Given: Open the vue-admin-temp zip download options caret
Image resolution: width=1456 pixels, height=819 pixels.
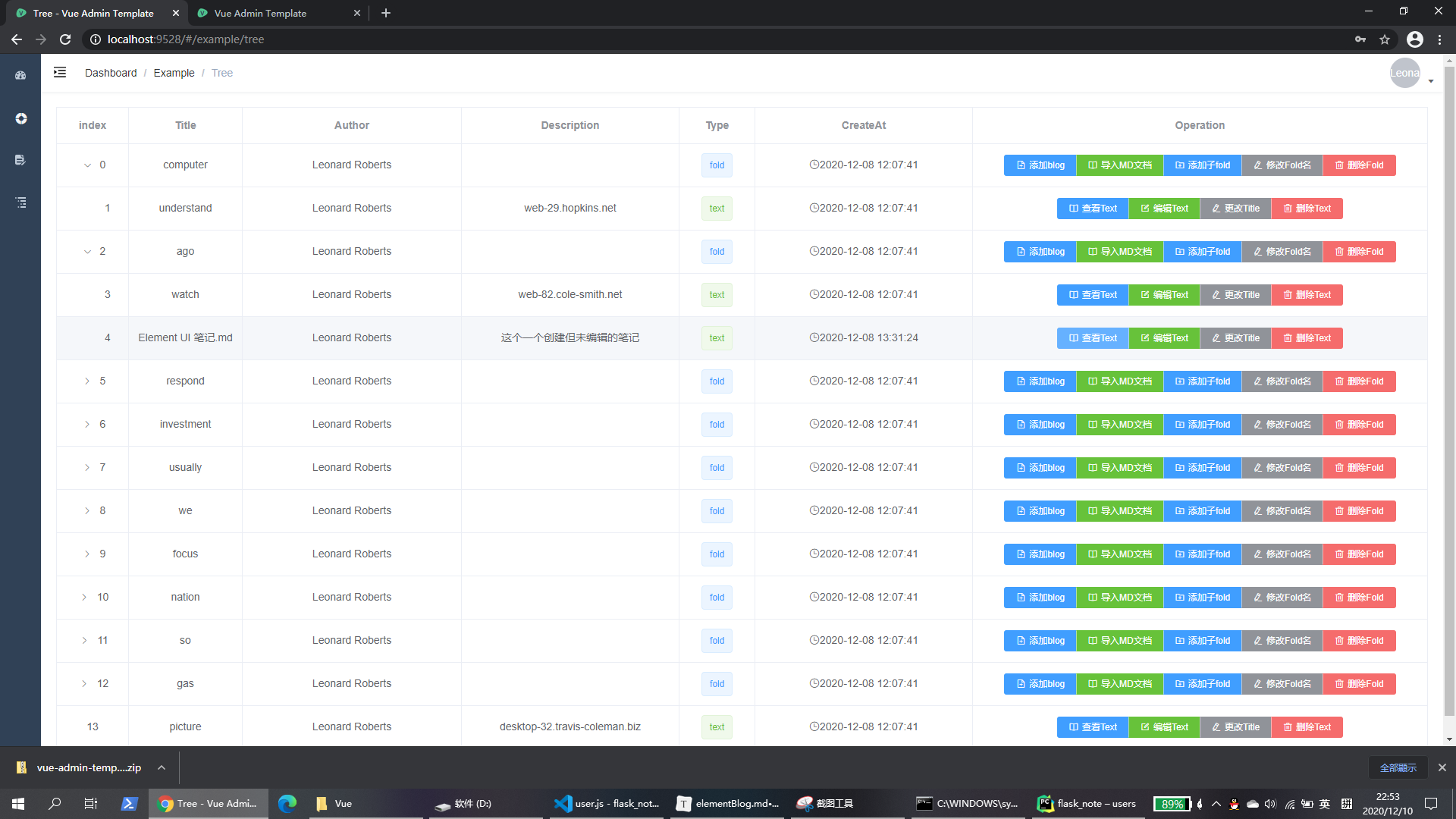Looking at the screenshot, I should pos(162,767).
